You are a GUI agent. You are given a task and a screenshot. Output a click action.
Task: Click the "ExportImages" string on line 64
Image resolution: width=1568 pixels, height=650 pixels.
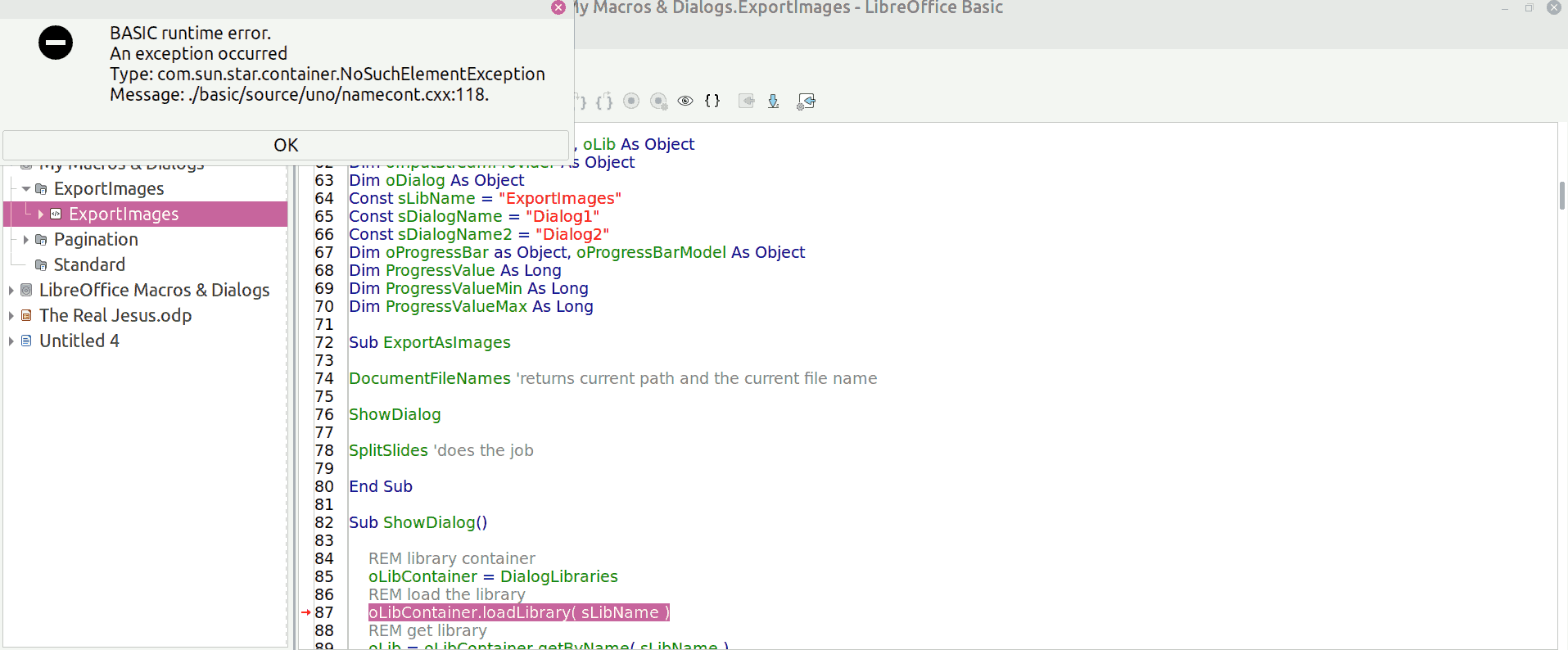pos(560,199)
